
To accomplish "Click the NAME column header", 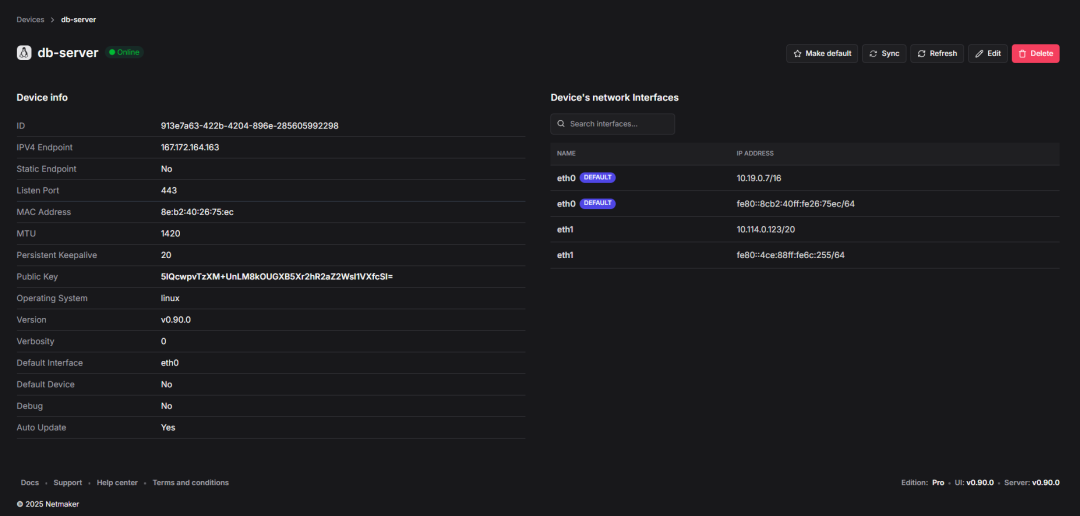I will pyautogui.click(x=566, y=153).
